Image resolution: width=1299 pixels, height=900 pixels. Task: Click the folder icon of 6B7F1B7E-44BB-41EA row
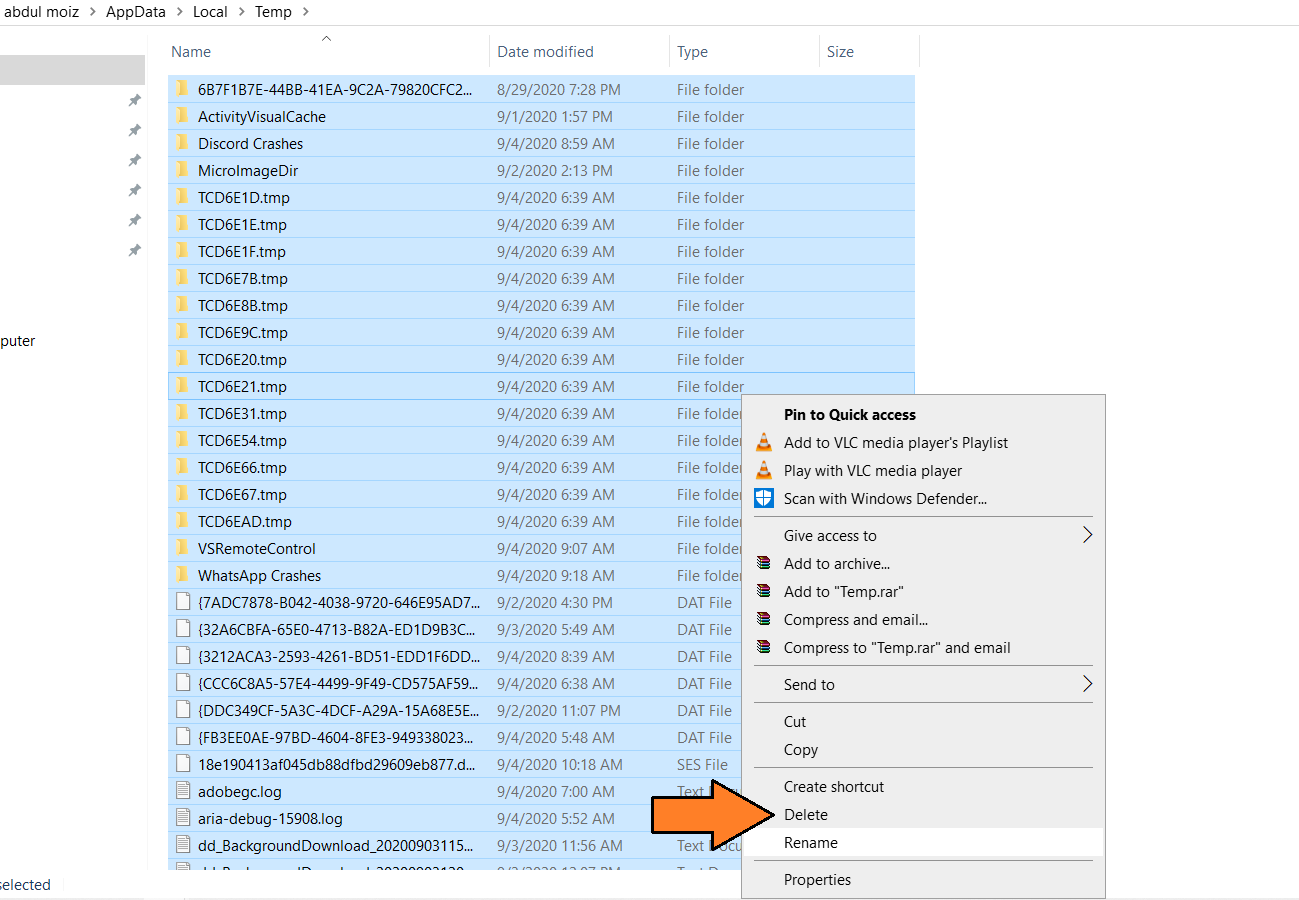(182, 89)
